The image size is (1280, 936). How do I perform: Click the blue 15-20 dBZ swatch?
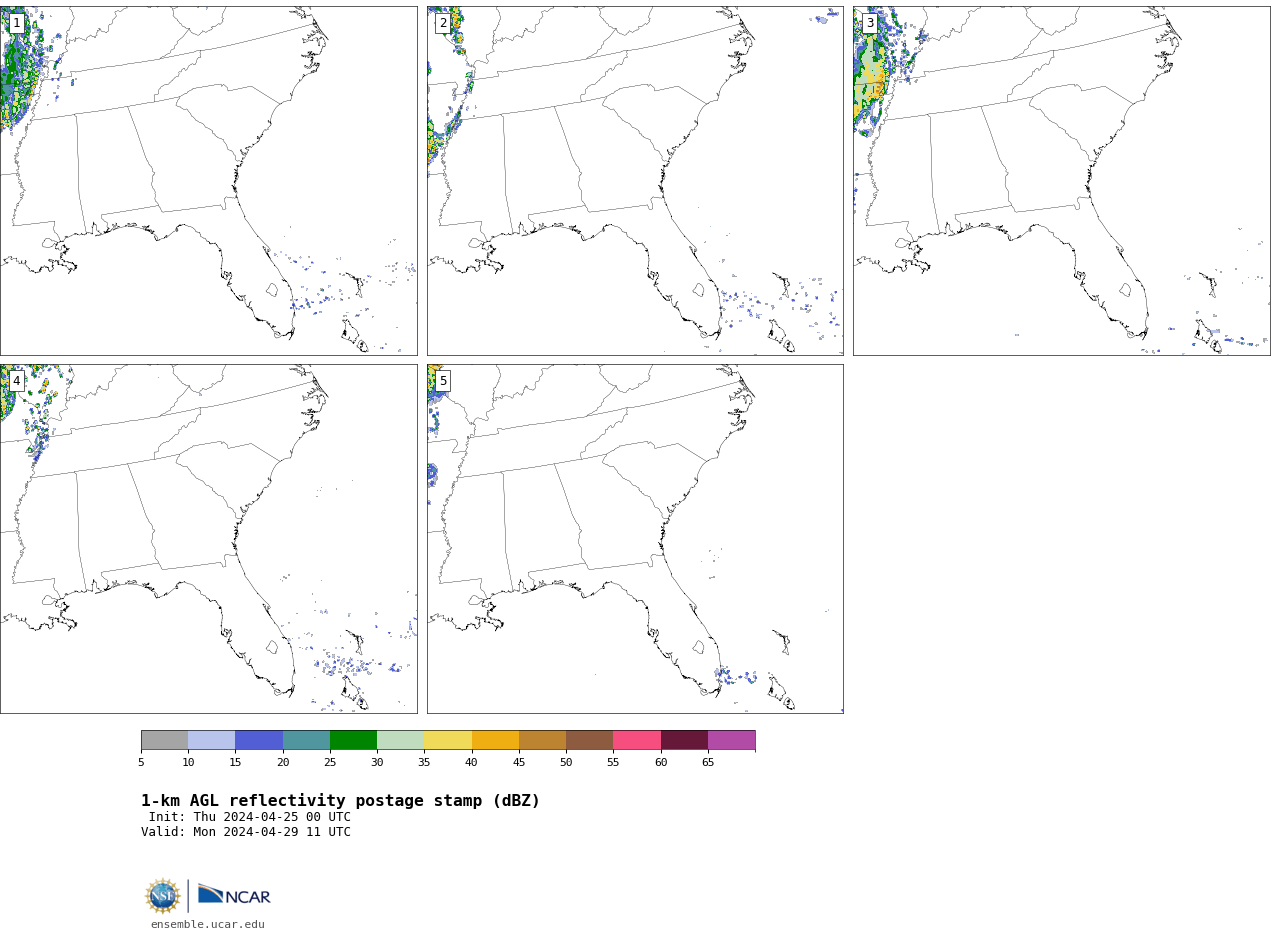(x=259, y=740)
